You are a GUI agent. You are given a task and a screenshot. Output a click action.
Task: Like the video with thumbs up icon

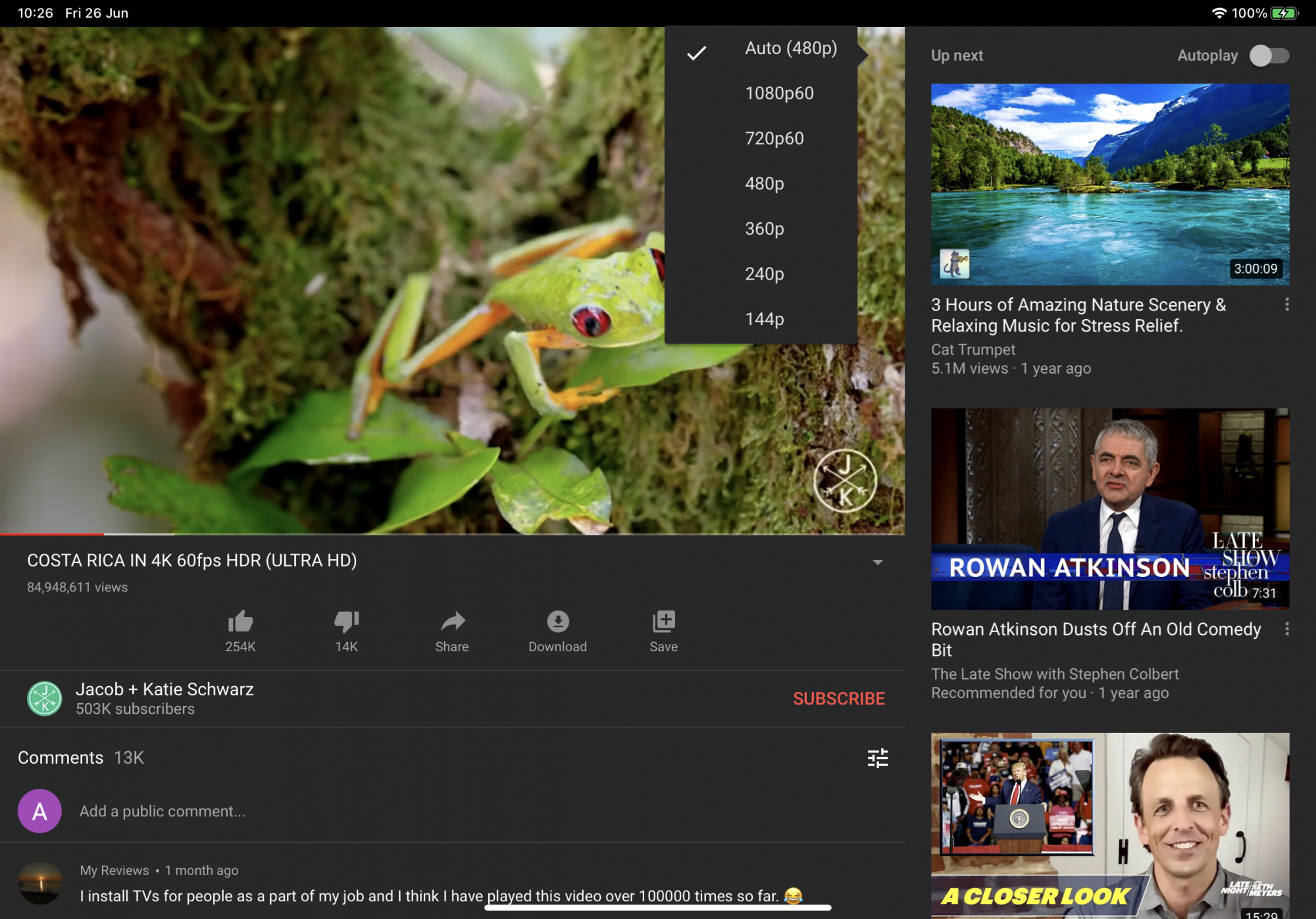[x=240, y=622]
